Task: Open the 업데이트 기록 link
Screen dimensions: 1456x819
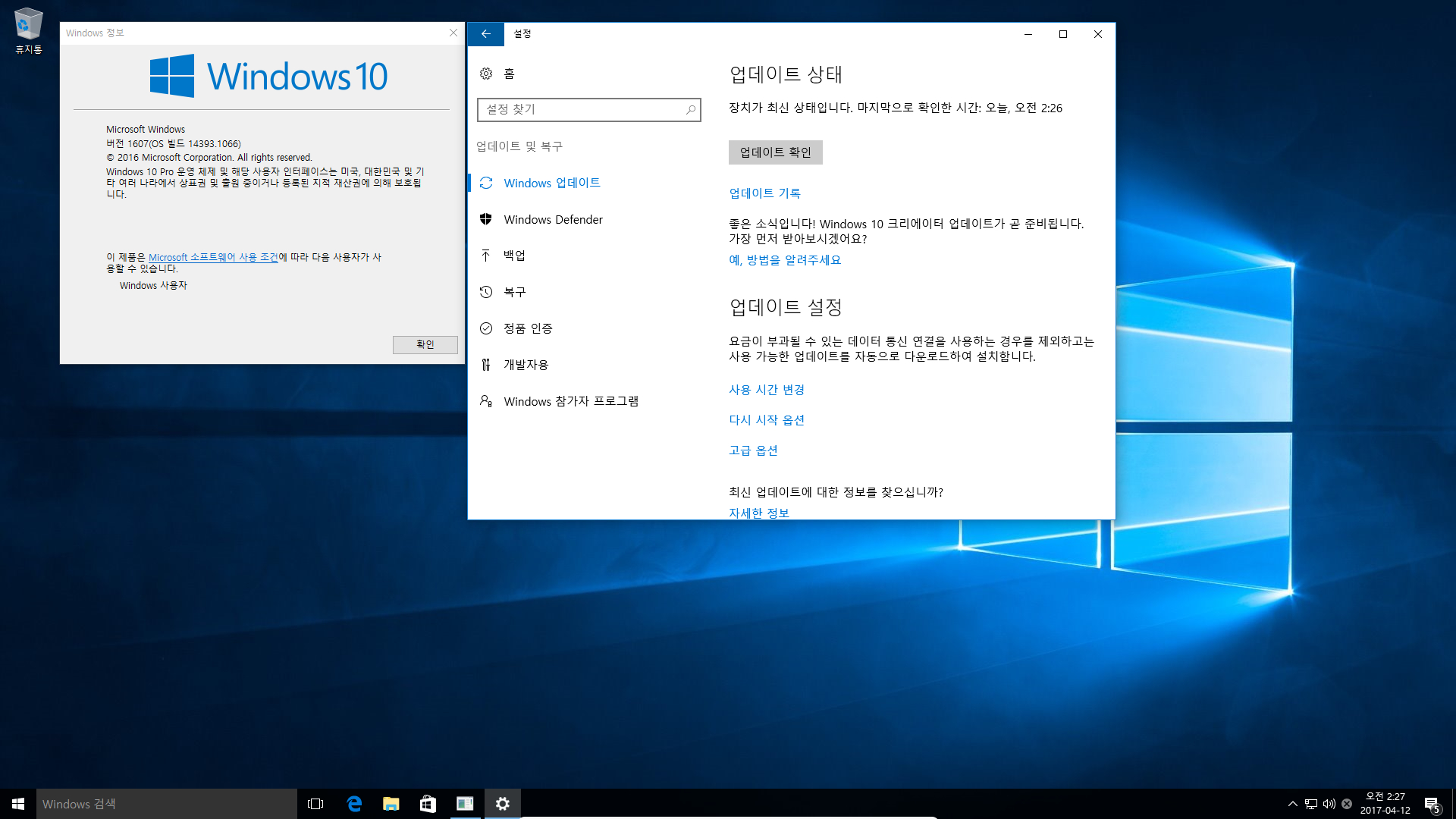Action: point(764,193)
